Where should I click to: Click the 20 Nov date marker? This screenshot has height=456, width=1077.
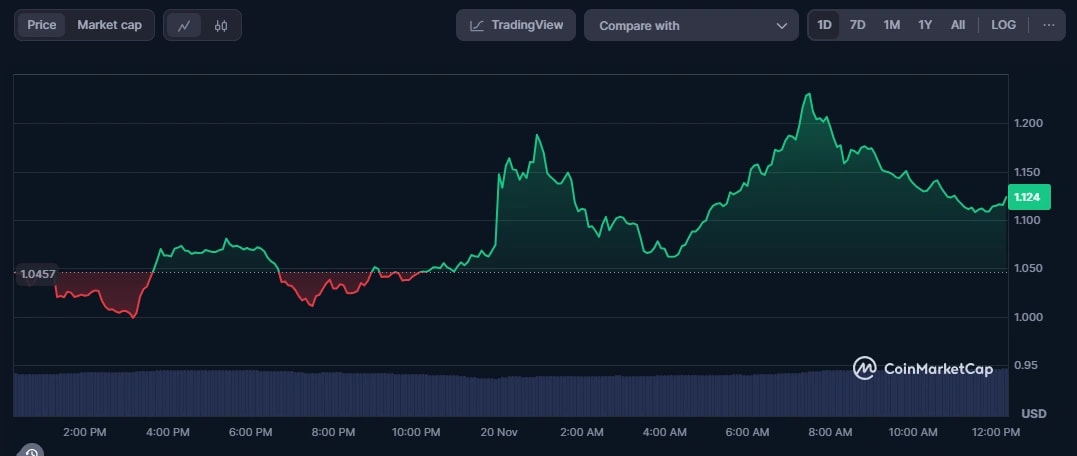(499, 432)
